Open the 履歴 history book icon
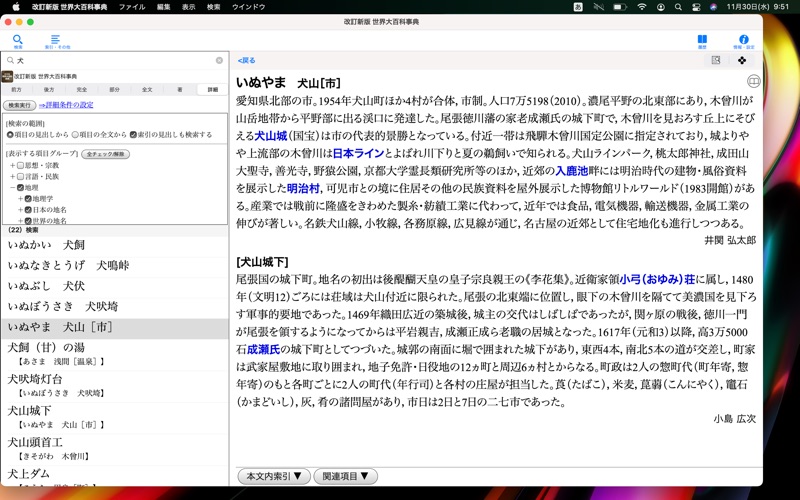800x500 pixels. click(702, 39)
